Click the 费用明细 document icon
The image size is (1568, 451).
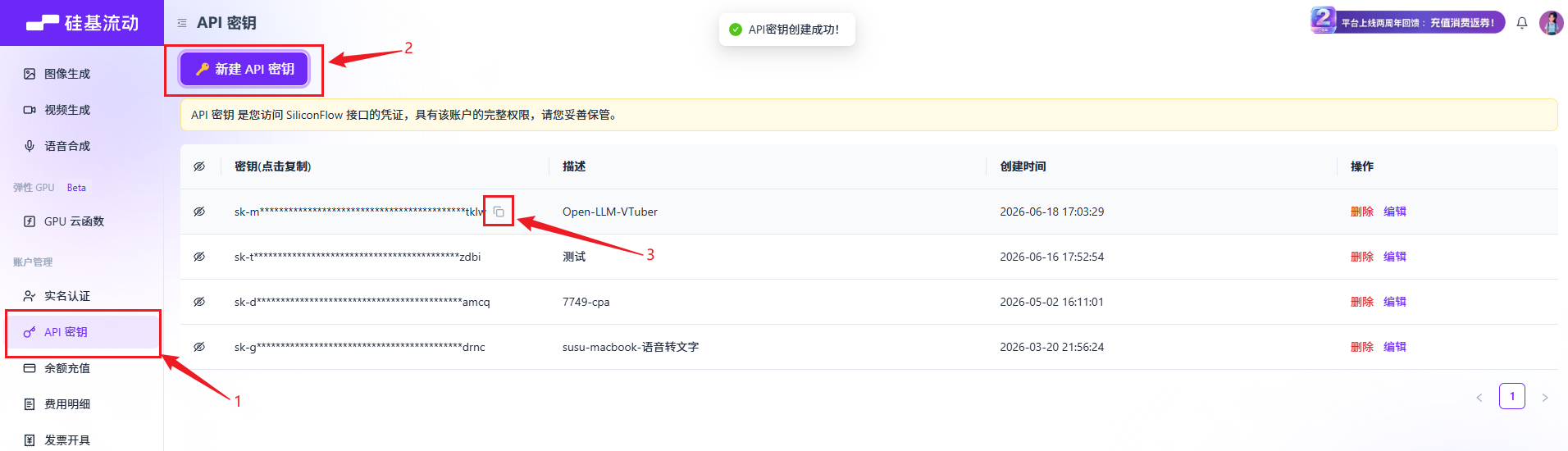click(x=30, y=404)
